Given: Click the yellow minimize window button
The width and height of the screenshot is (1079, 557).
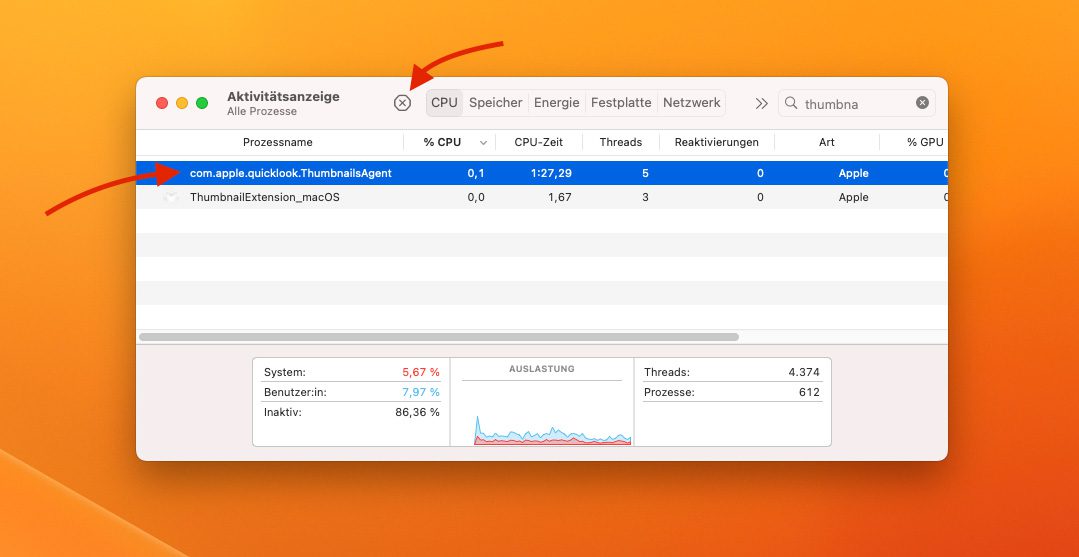Looking at the screenshot, I should (x=182, y=103).
